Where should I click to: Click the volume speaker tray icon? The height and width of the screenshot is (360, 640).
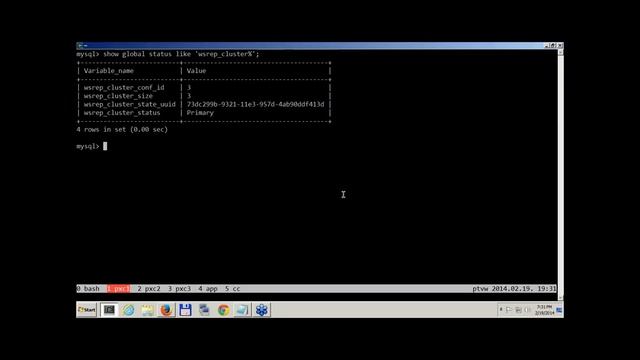pyautogui.click(x=527, y=310)
